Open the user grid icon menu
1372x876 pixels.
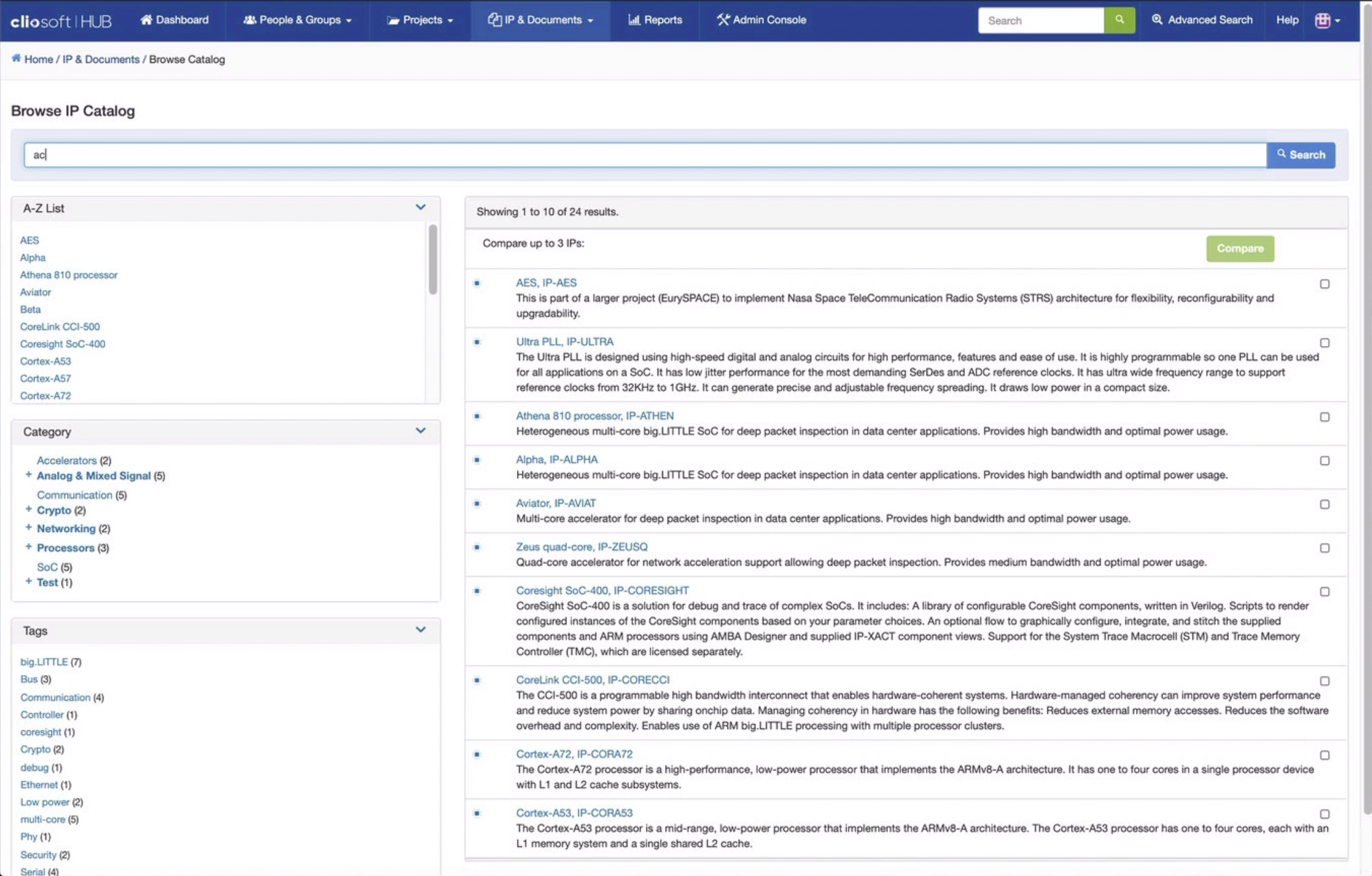point(1327,20)
